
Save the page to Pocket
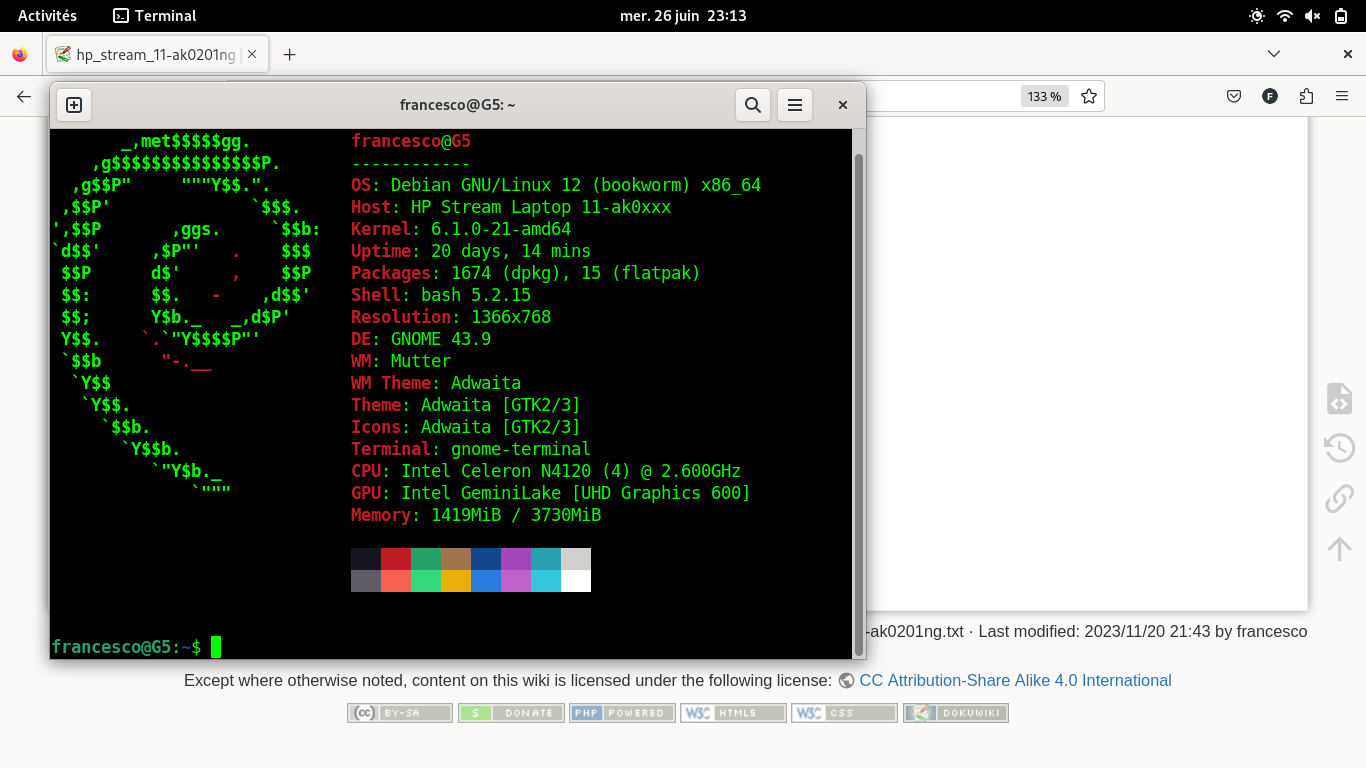1234,96
